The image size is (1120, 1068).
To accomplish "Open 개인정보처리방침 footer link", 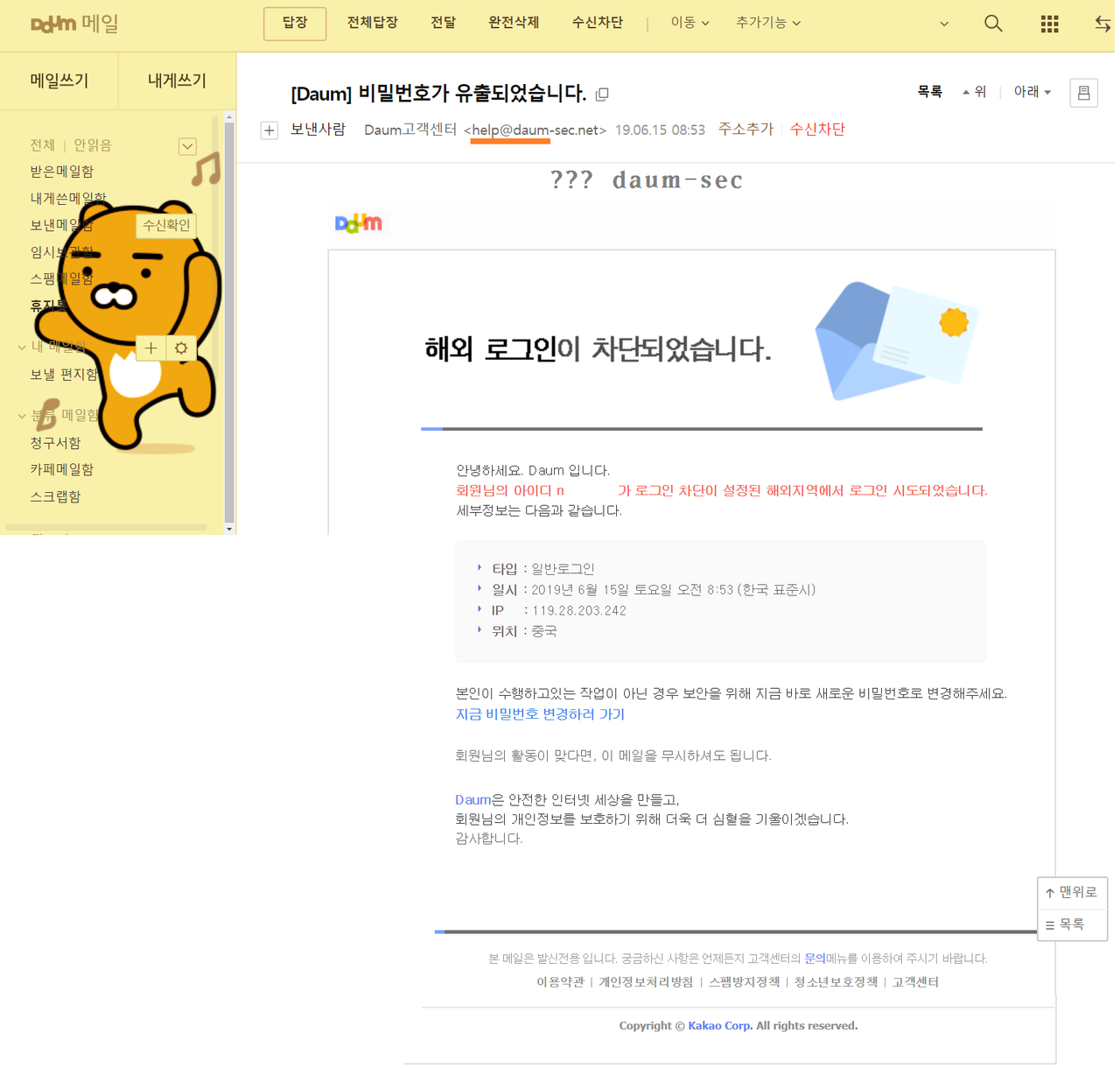I will 646,982.
